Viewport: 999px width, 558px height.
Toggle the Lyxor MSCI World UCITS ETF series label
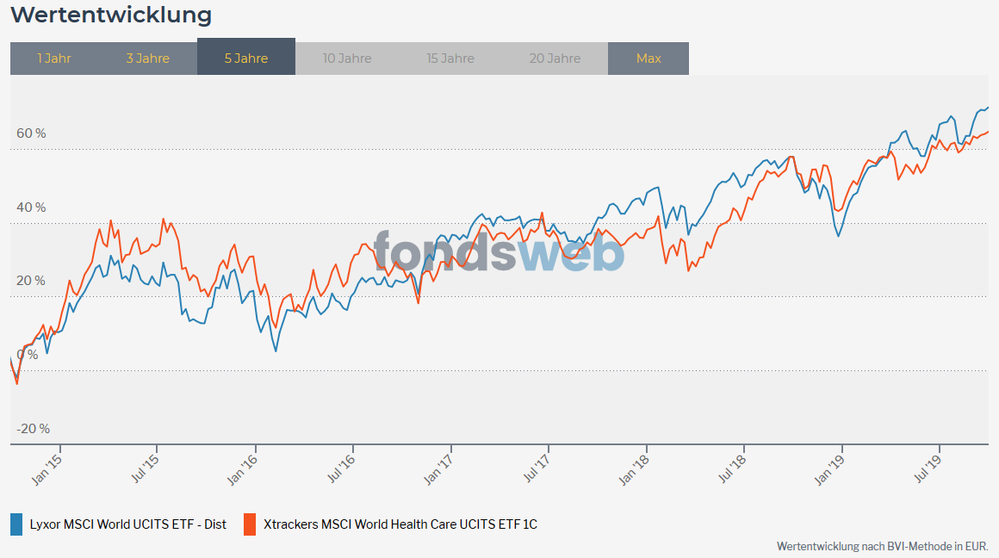pos(126,523)
